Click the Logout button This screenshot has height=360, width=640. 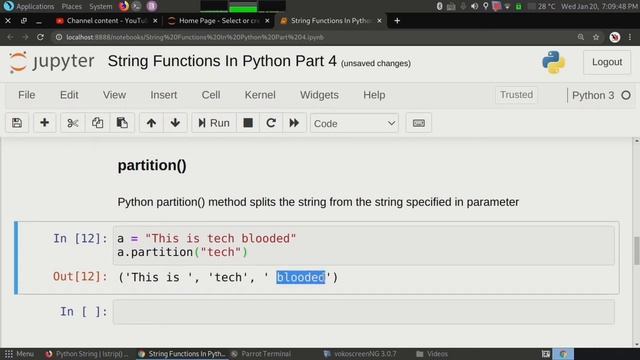607,62
